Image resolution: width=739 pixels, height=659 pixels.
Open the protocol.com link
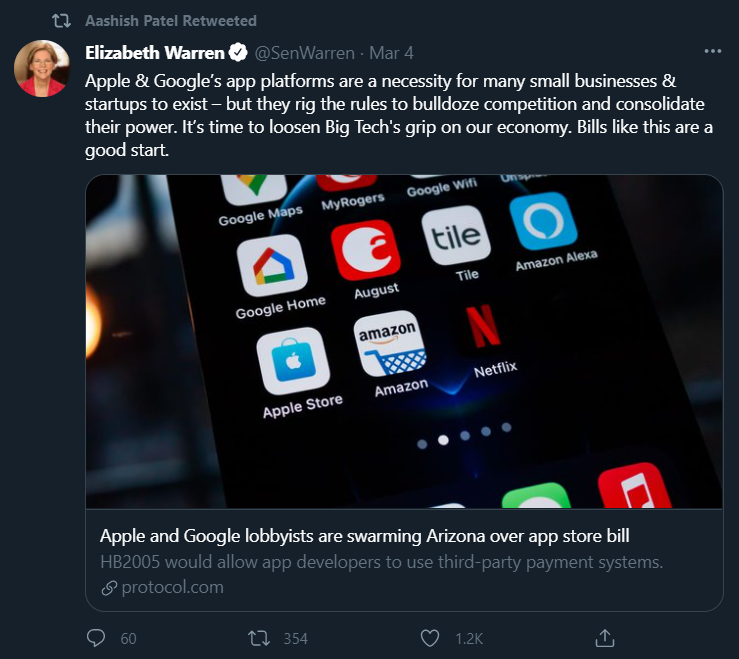tap(172, 587)
